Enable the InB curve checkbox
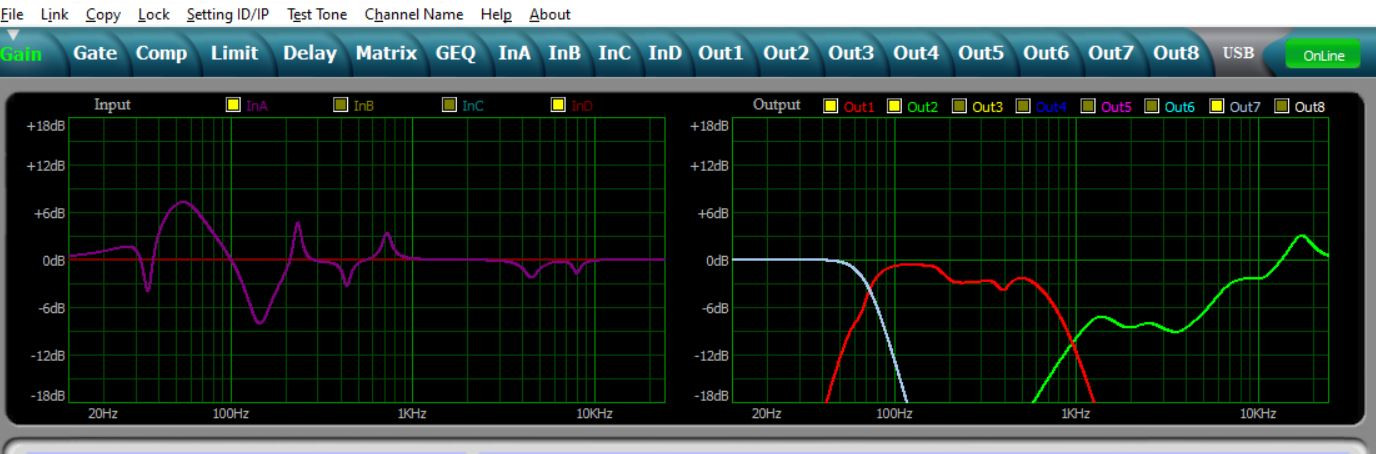The width and height of the screenshot is (1376, 454). (x=341, y=105)
